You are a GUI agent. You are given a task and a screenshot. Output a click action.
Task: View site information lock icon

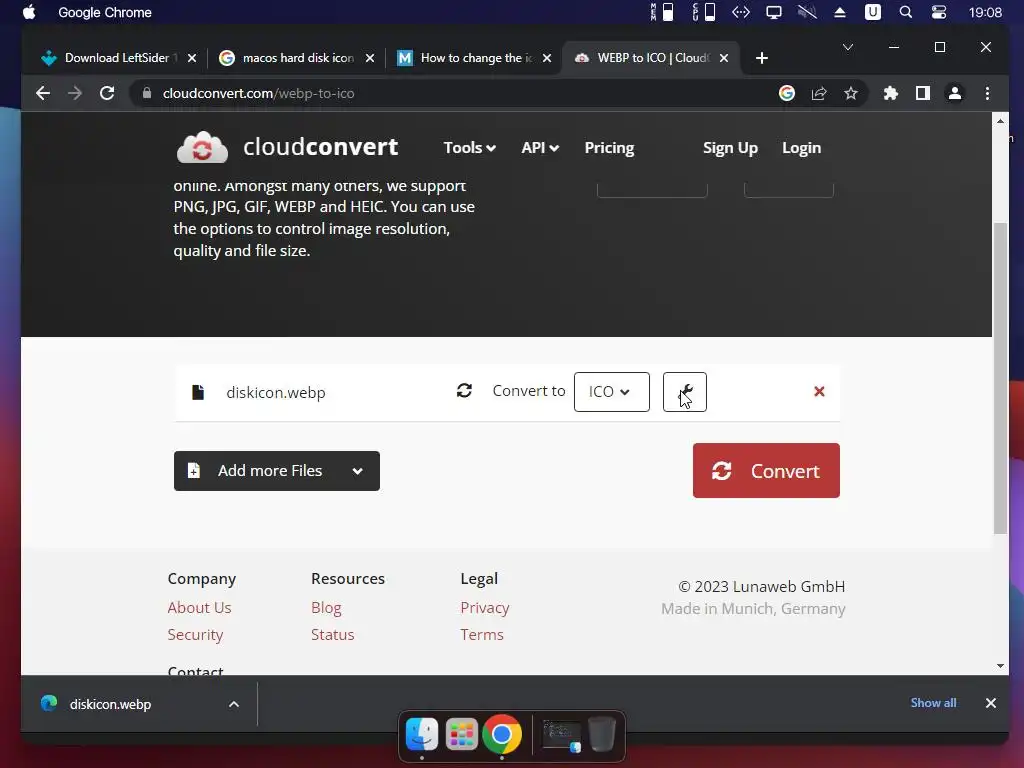pyautogui.click(x=147, y=93)
